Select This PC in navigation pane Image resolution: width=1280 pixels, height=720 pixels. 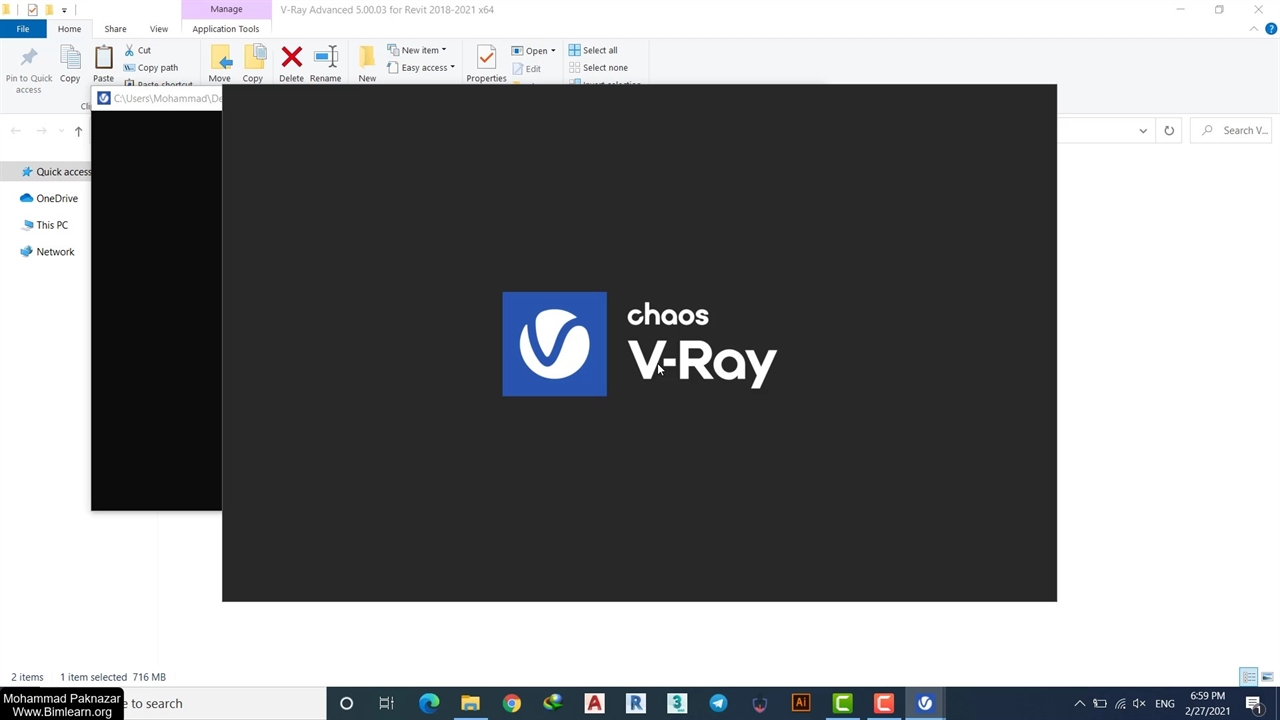[x=52, y=225]
